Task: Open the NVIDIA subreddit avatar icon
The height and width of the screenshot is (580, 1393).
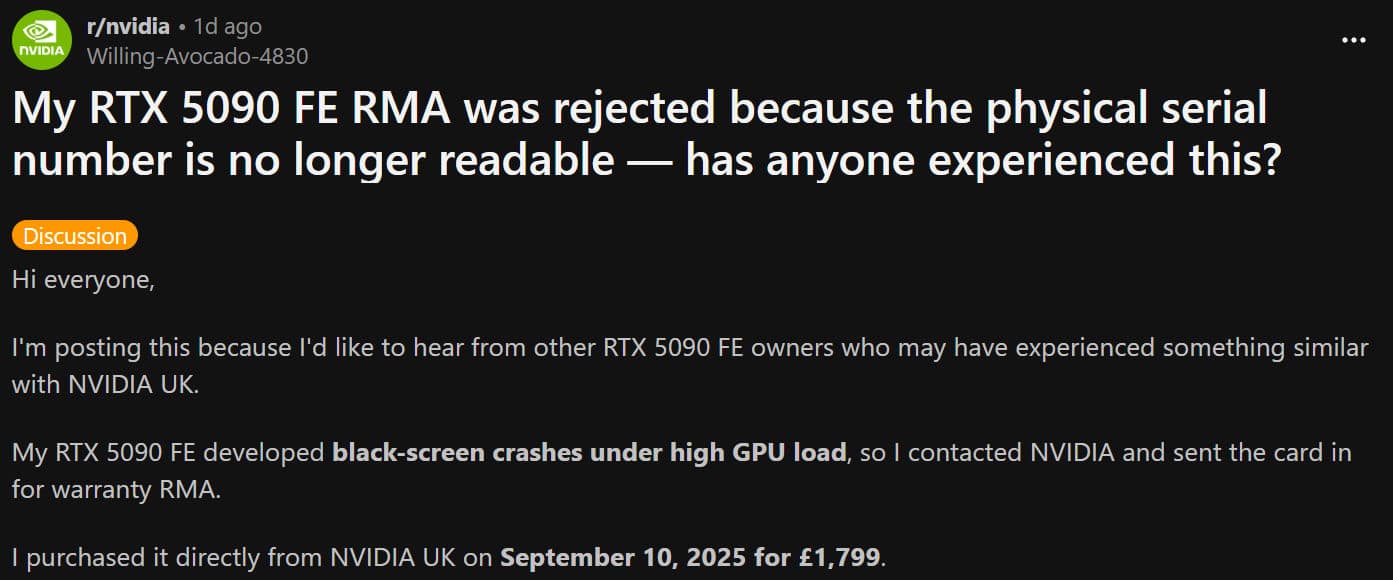Action: click(x=42, y=40)
